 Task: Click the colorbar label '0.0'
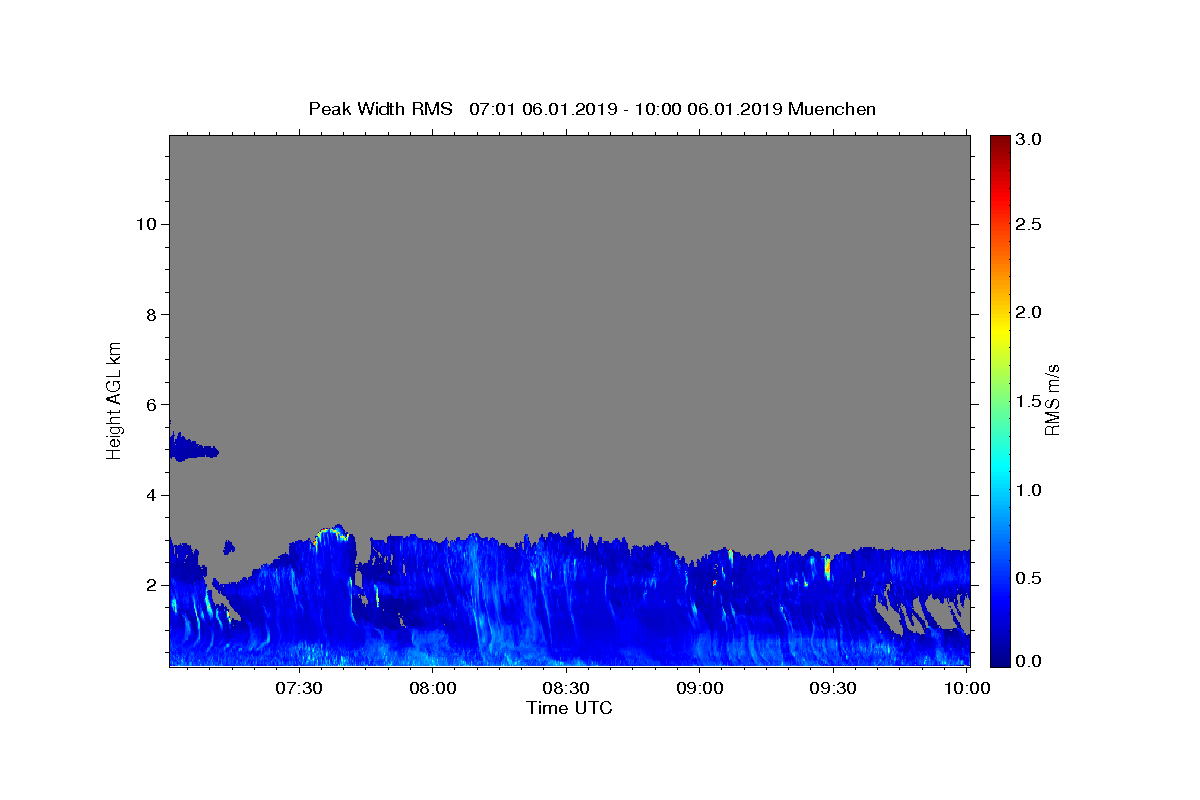1029,661
